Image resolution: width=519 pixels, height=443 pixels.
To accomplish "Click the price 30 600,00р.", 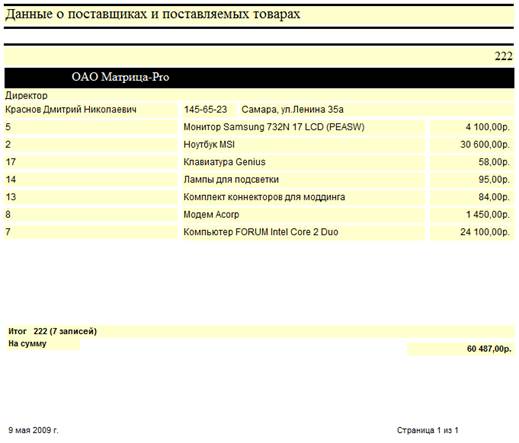I will click(x=485, y=145).
